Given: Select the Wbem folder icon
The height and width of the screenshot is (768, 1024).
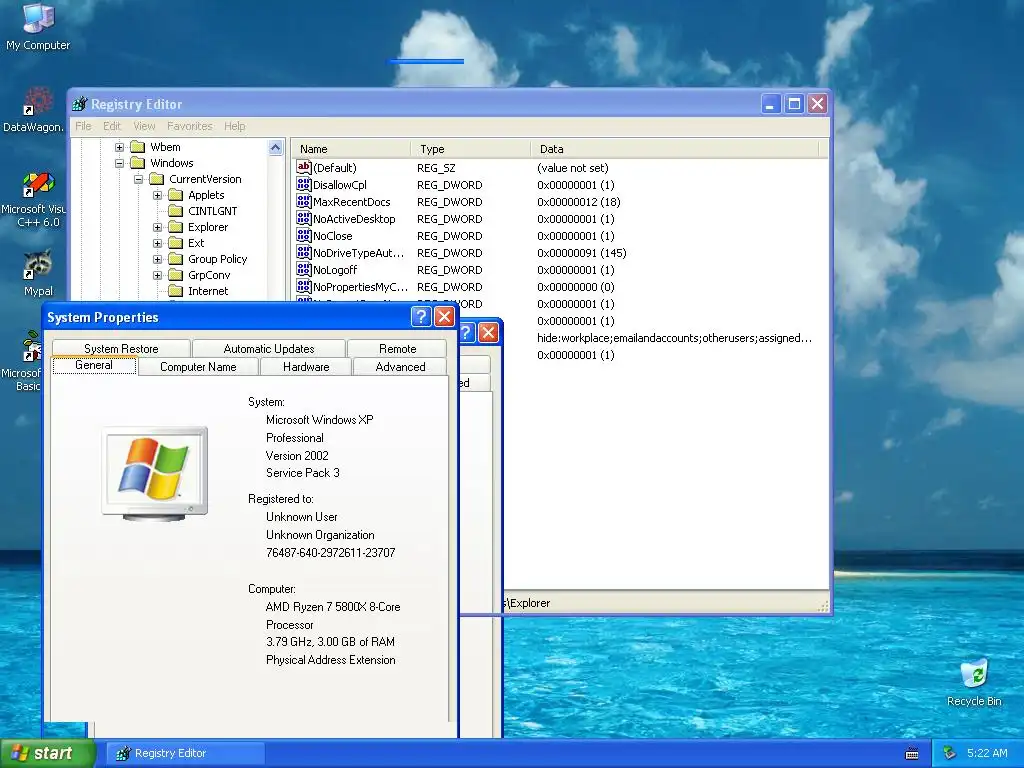Looking at the screenshot, I should (137, 147).
